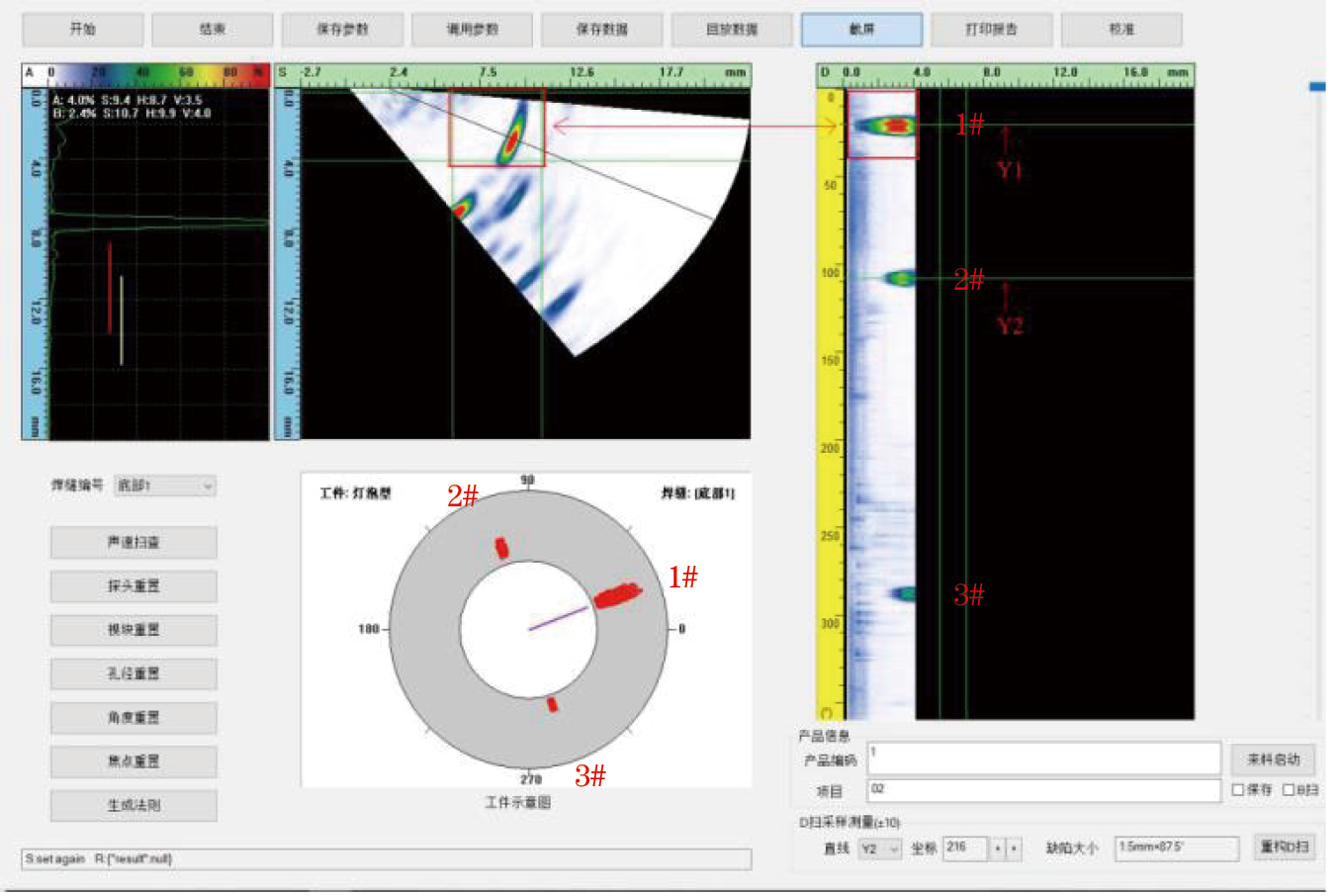Image resolution: width=1341 pixels, height=896 pixels.
Task: Enable the 保存 checkbox
Action: 1238,790
